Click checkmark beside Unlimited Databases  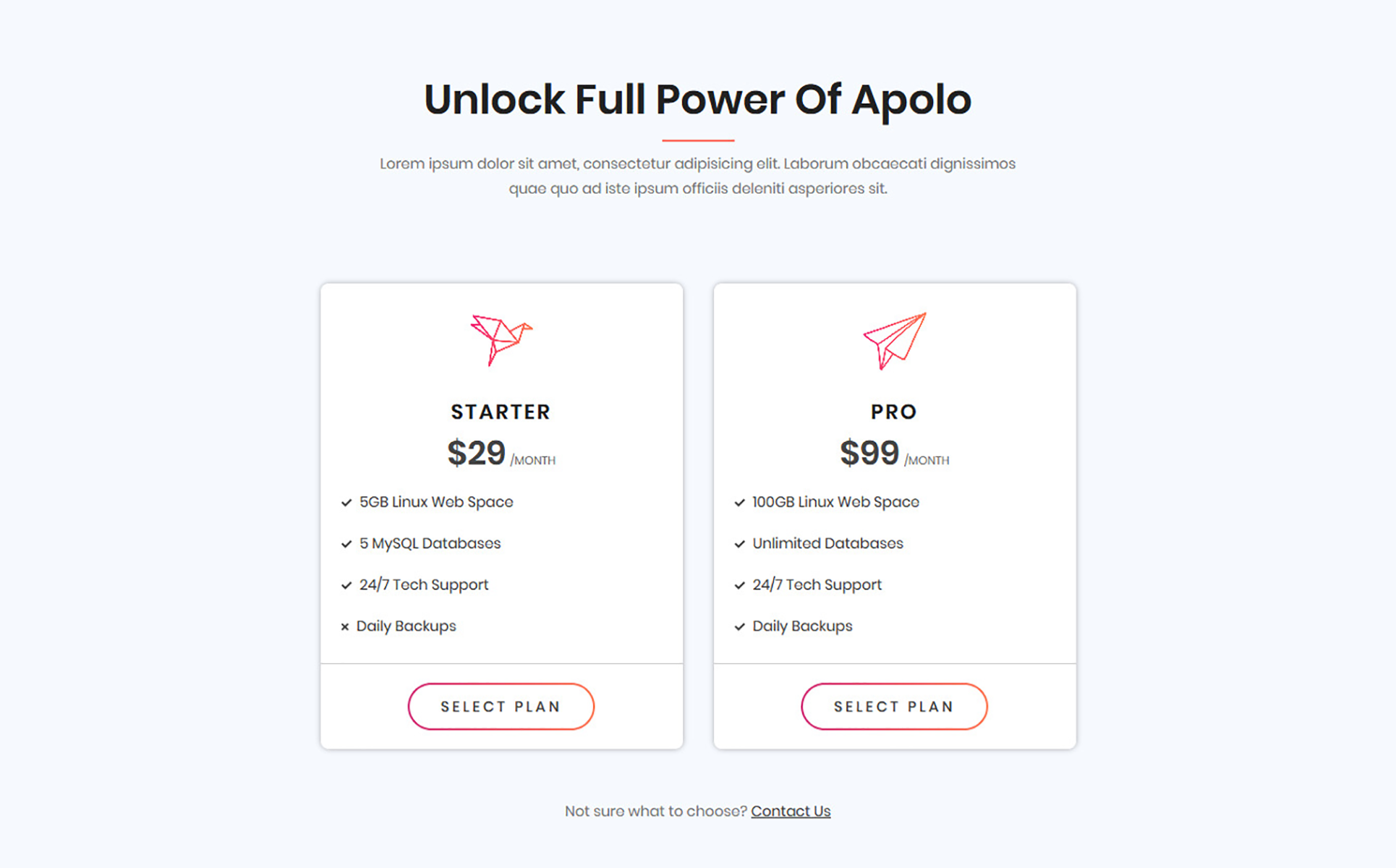[739, 544]
